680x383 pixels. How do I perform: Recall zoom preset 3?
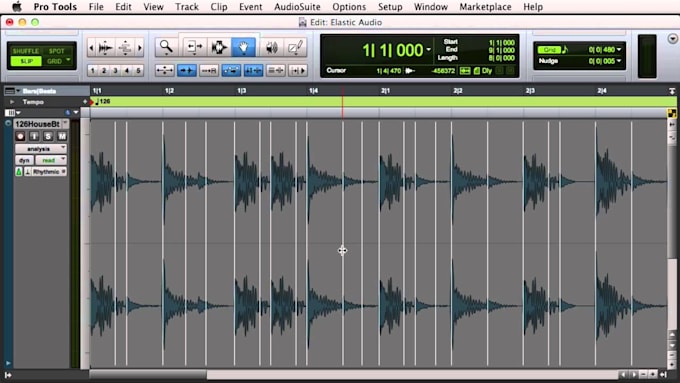tap(115, 70)
